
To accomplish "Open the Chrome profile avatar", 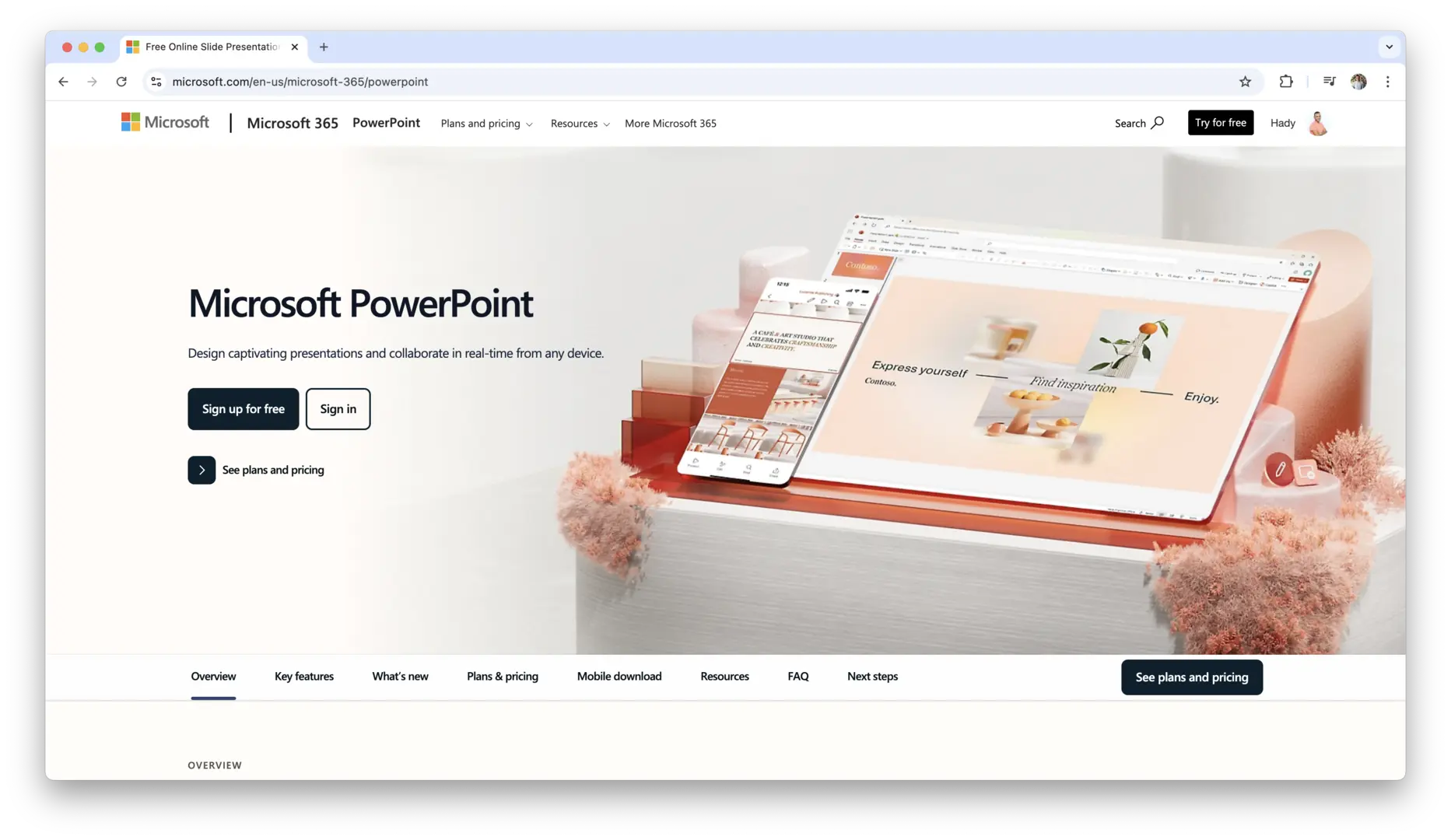I will (x=1358, y=82).
